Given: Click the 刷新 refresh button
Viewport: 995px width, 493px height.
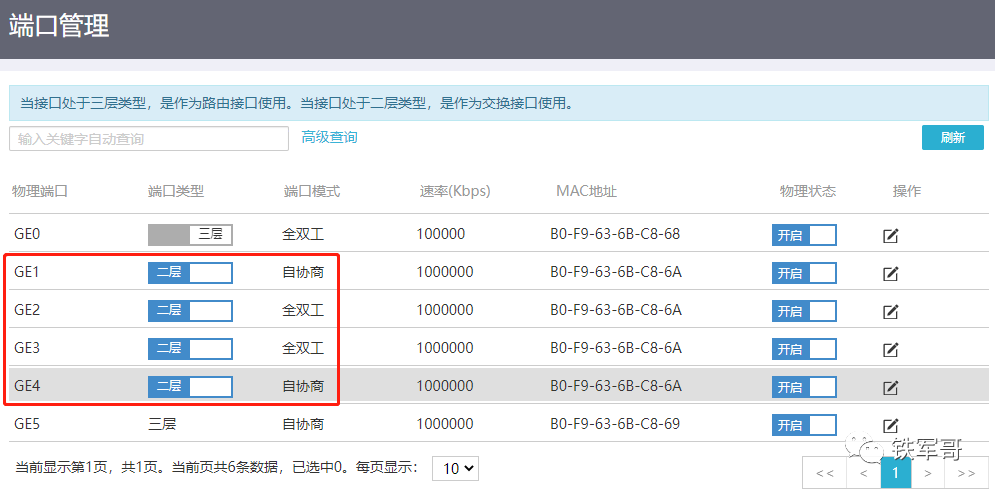Looking at the screenshot, I should coord(952,138).
